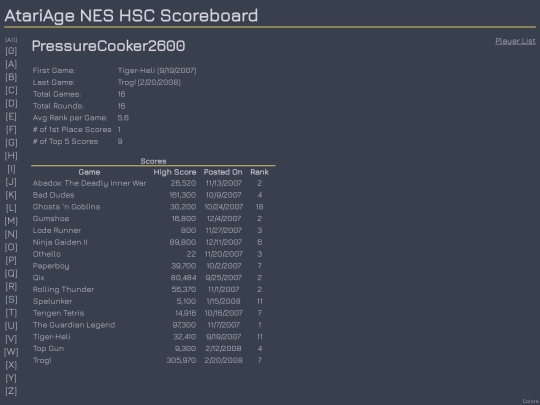Filter players by letter [Z]
Image resolution: width=540 pixels, height=405 pixels.
point(11,391)
